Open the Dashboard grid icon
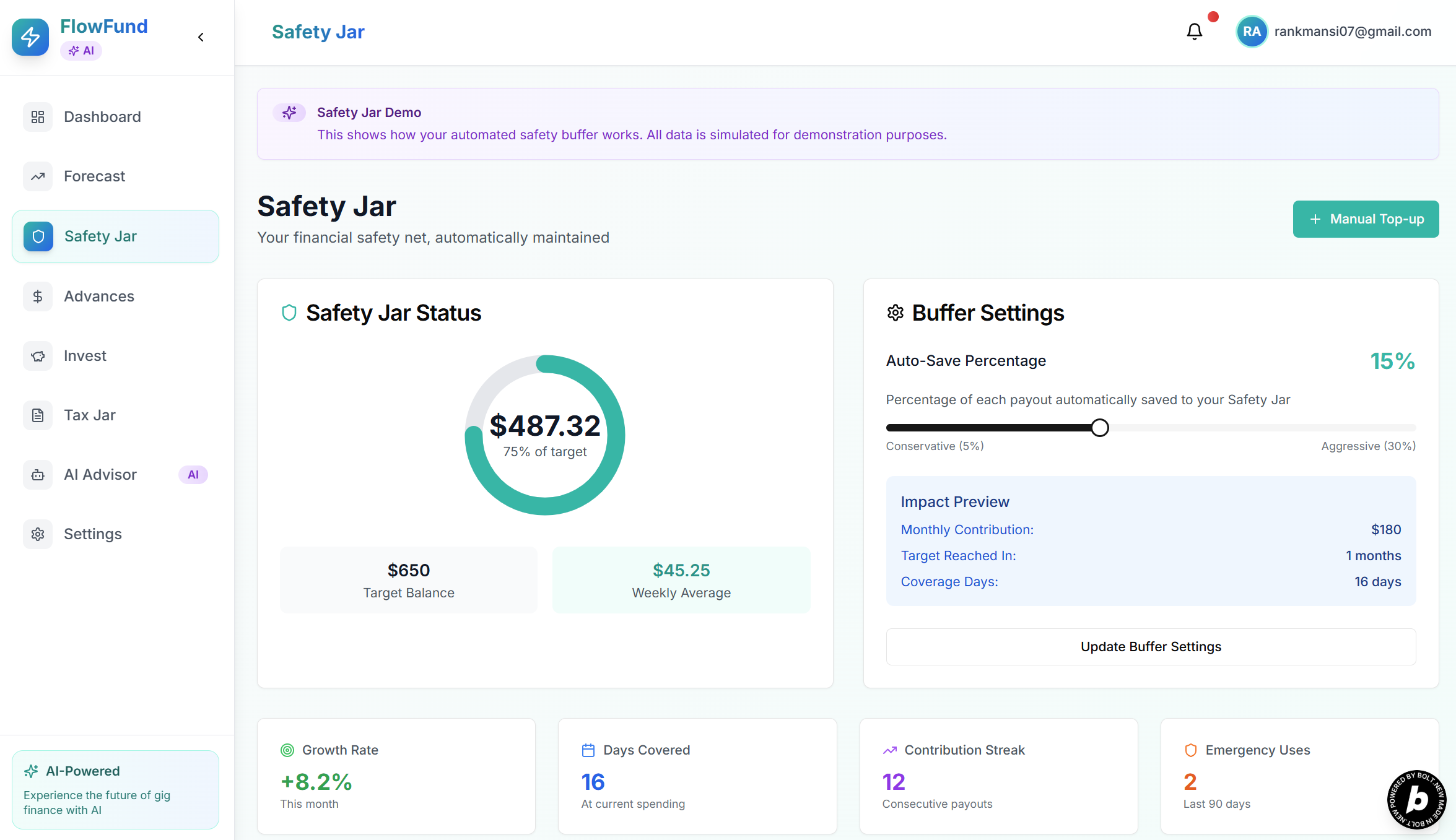The height and width of the screenshot is (840, 1456). (x=38, y=117)
